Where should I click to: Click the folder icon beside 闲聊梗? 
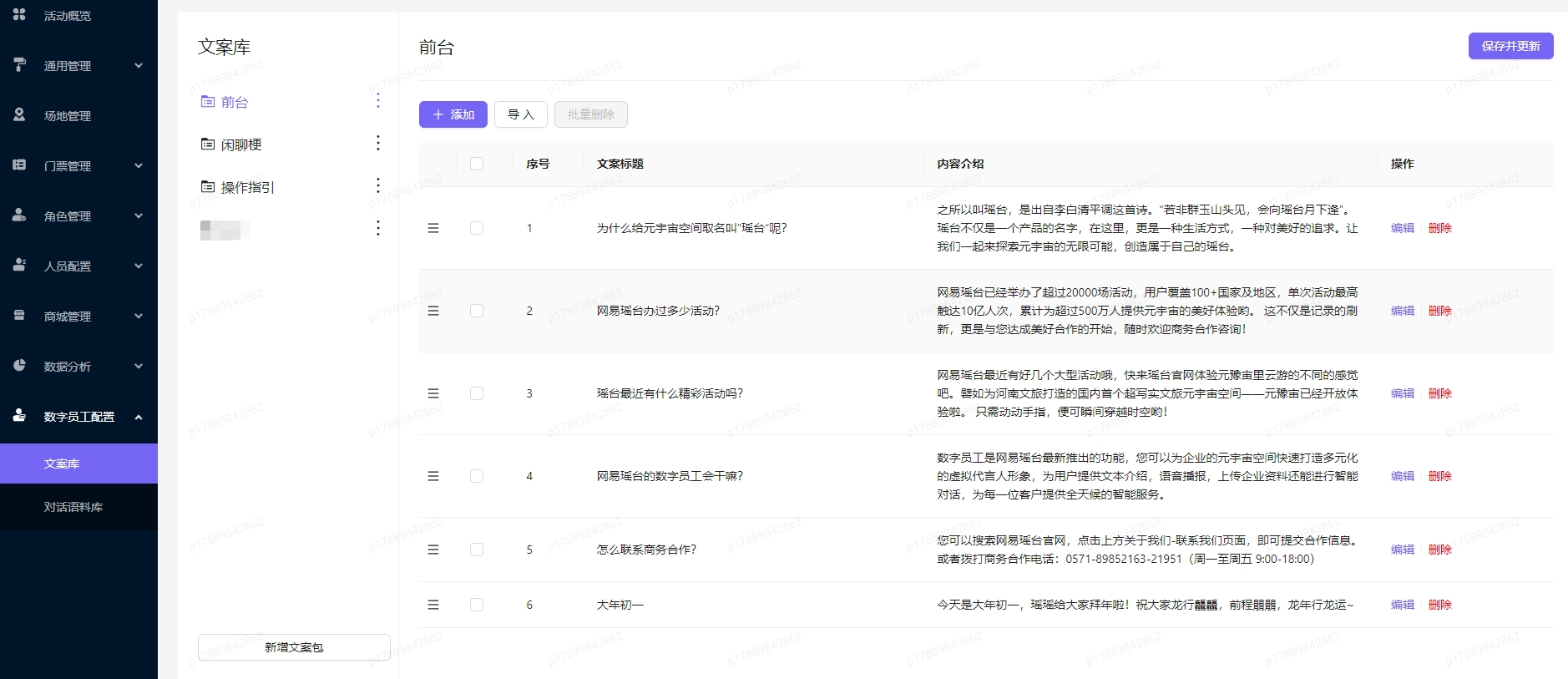click(x=208, y=144)
